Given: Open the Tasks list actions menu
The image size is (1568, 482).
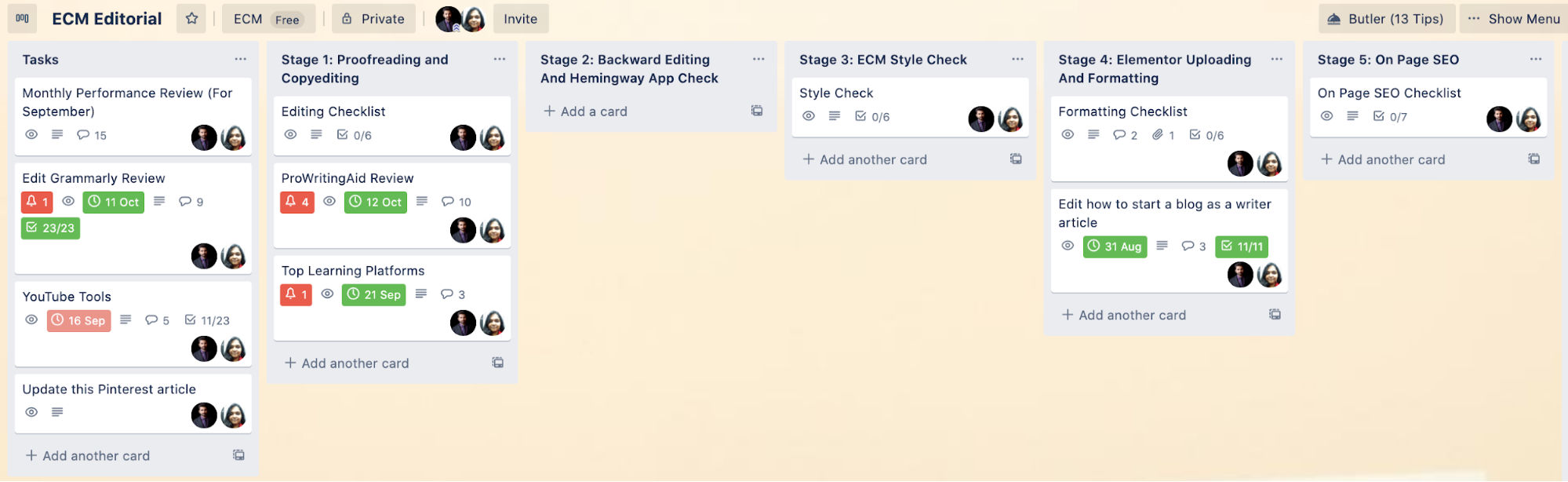Looking at the screenshot, I should [x=240, y=59].
